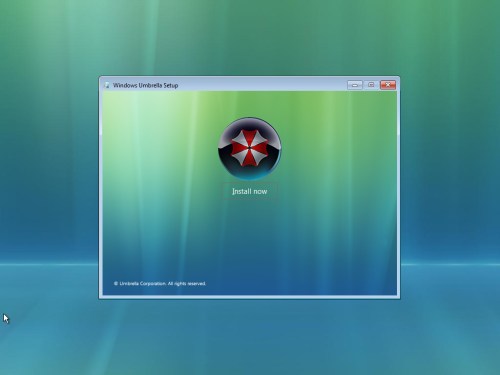Click the empty title bar area beside the title
The image size is (500, 375).
[262, 85]
